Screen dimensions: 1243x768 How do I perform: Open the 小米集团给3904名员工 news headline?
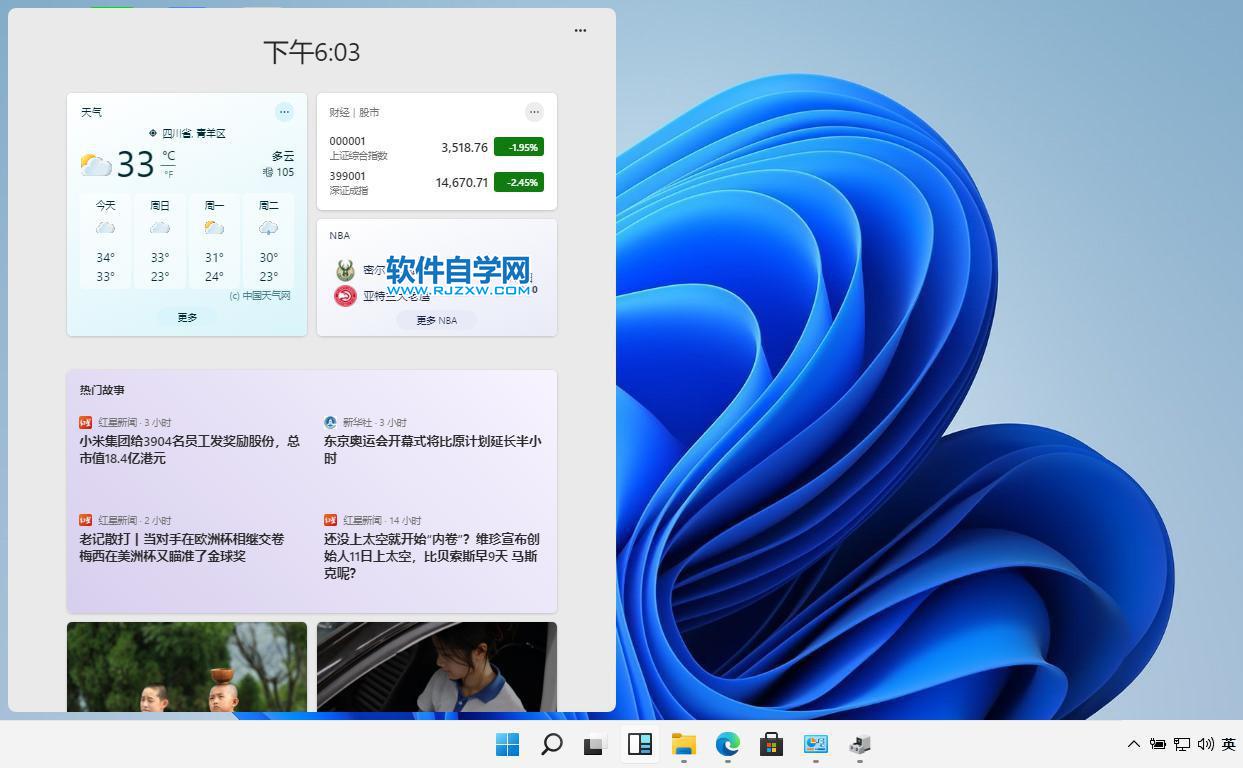coord(189,449)
